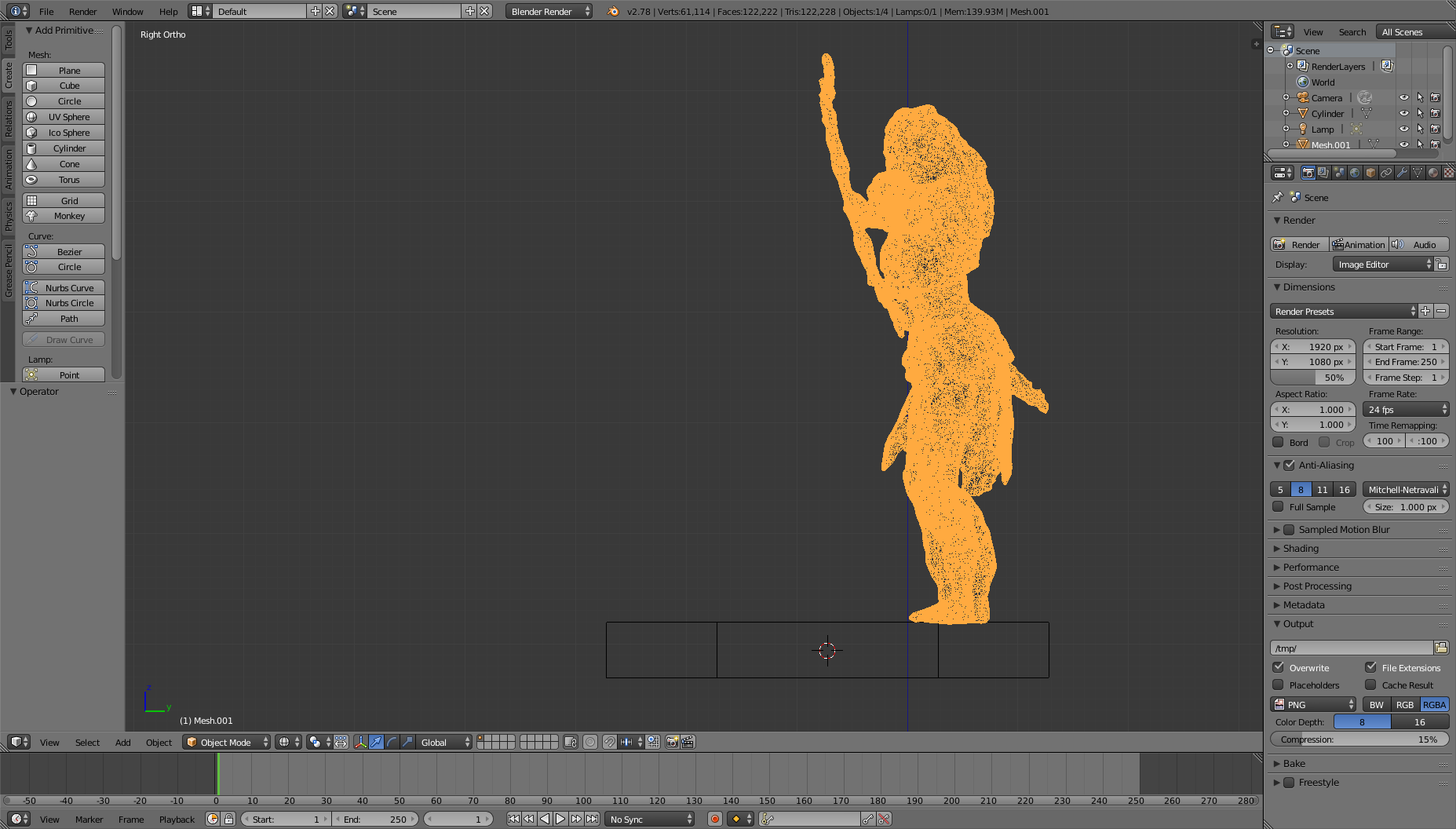Open the Render Layers properties tab icon

(1323, 173)
